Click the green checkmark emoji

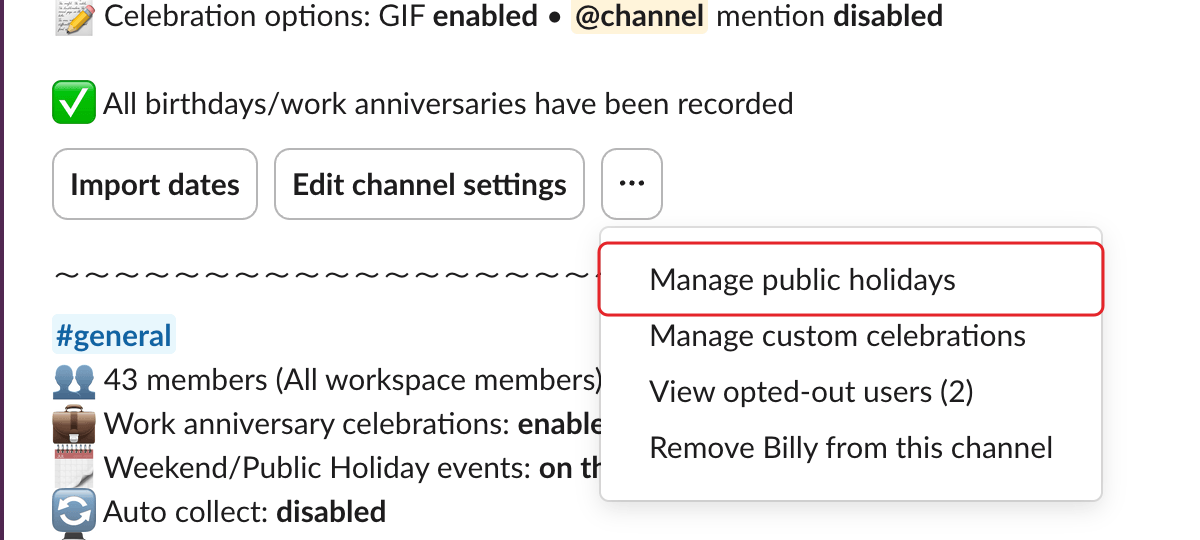click(x=74, y=103)
